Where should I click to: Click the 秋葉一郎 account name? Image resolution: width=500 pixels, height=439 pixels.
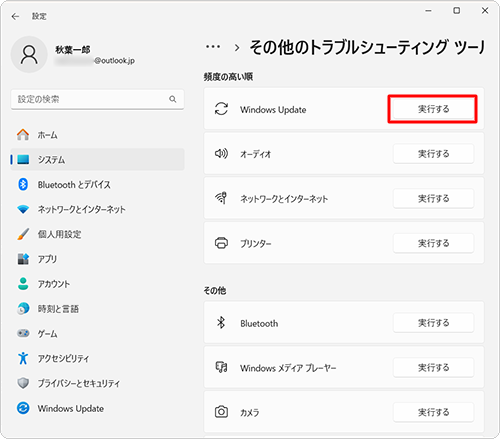(73, 50)
